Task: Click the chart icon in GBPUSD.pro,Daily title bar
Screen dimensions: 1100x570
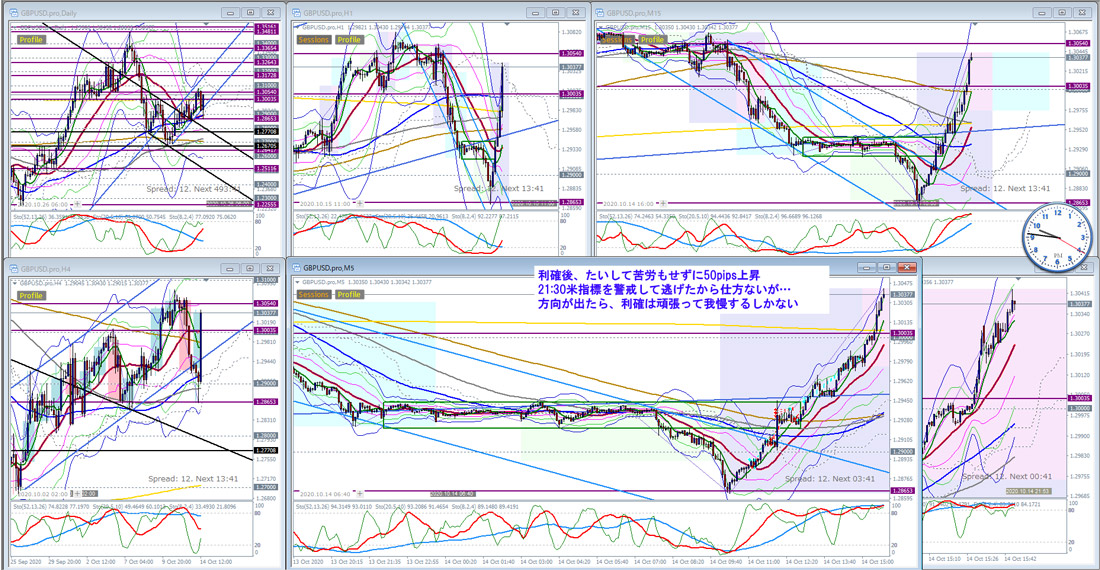Action: 14,13
